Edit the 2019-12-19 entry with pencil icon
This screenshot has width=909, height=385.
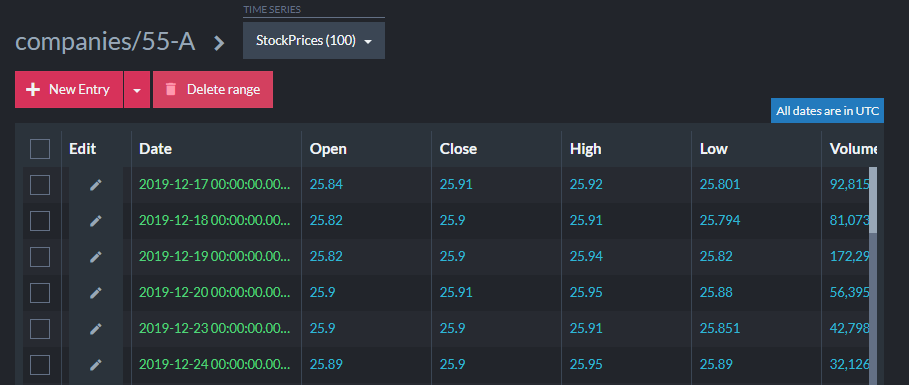click(96, 257)
